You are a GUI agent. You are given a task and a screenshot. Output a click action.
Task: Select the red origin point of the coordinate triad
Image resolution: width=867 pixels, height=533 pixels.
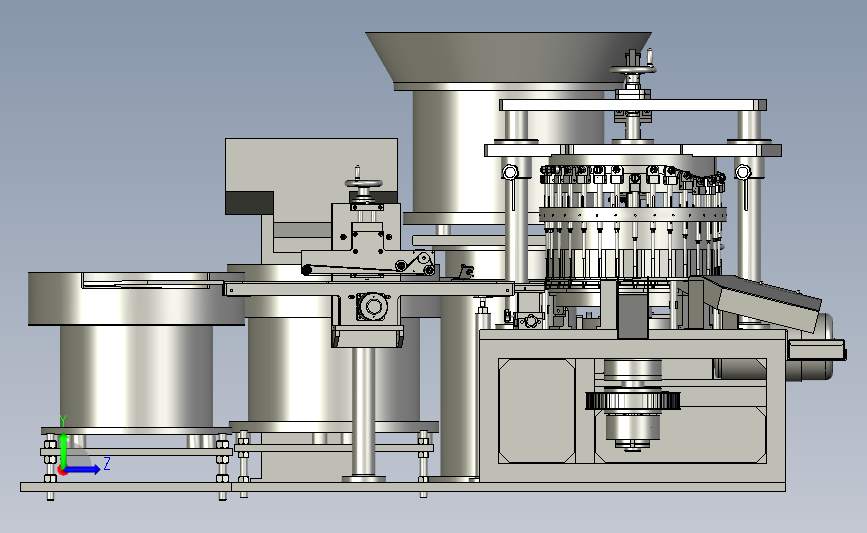[x=62, y=471]
